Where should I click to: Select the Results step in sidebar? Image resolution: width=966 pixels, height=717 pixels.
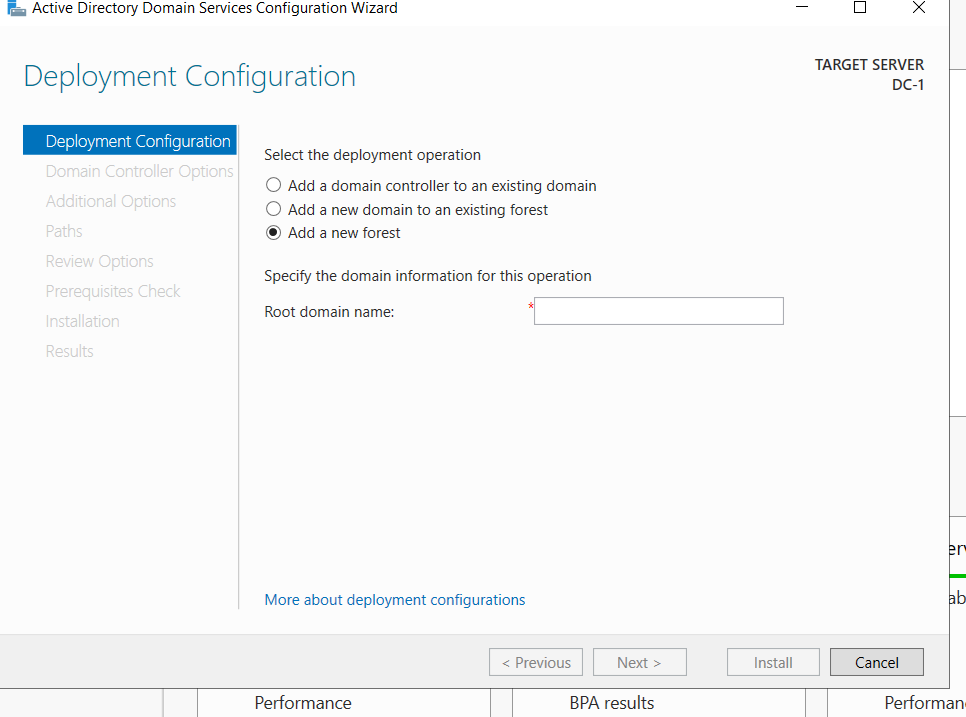pos(69,351)
